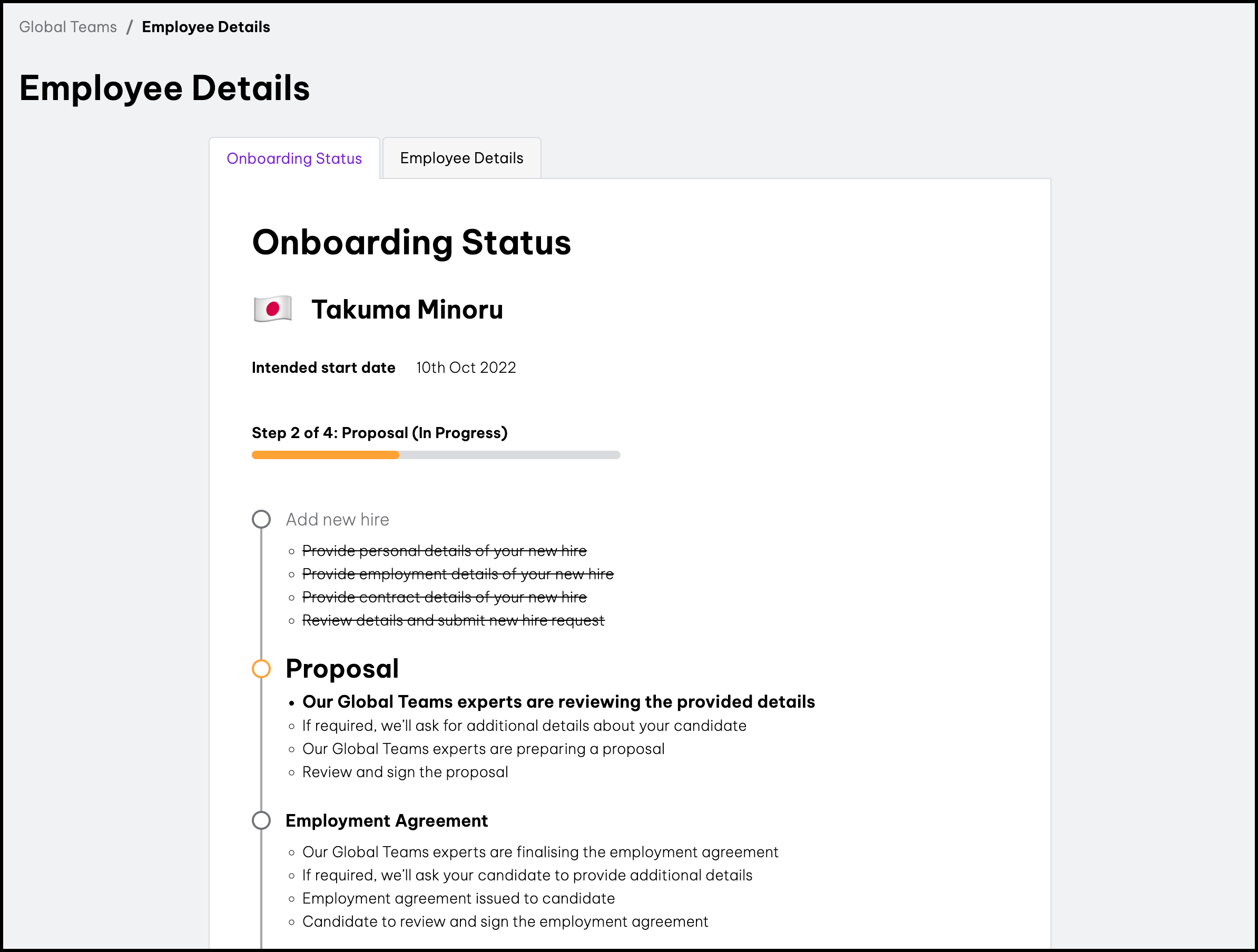Click Employee Details breadcrumb item

pyautogui.click(x=206, y=27)
